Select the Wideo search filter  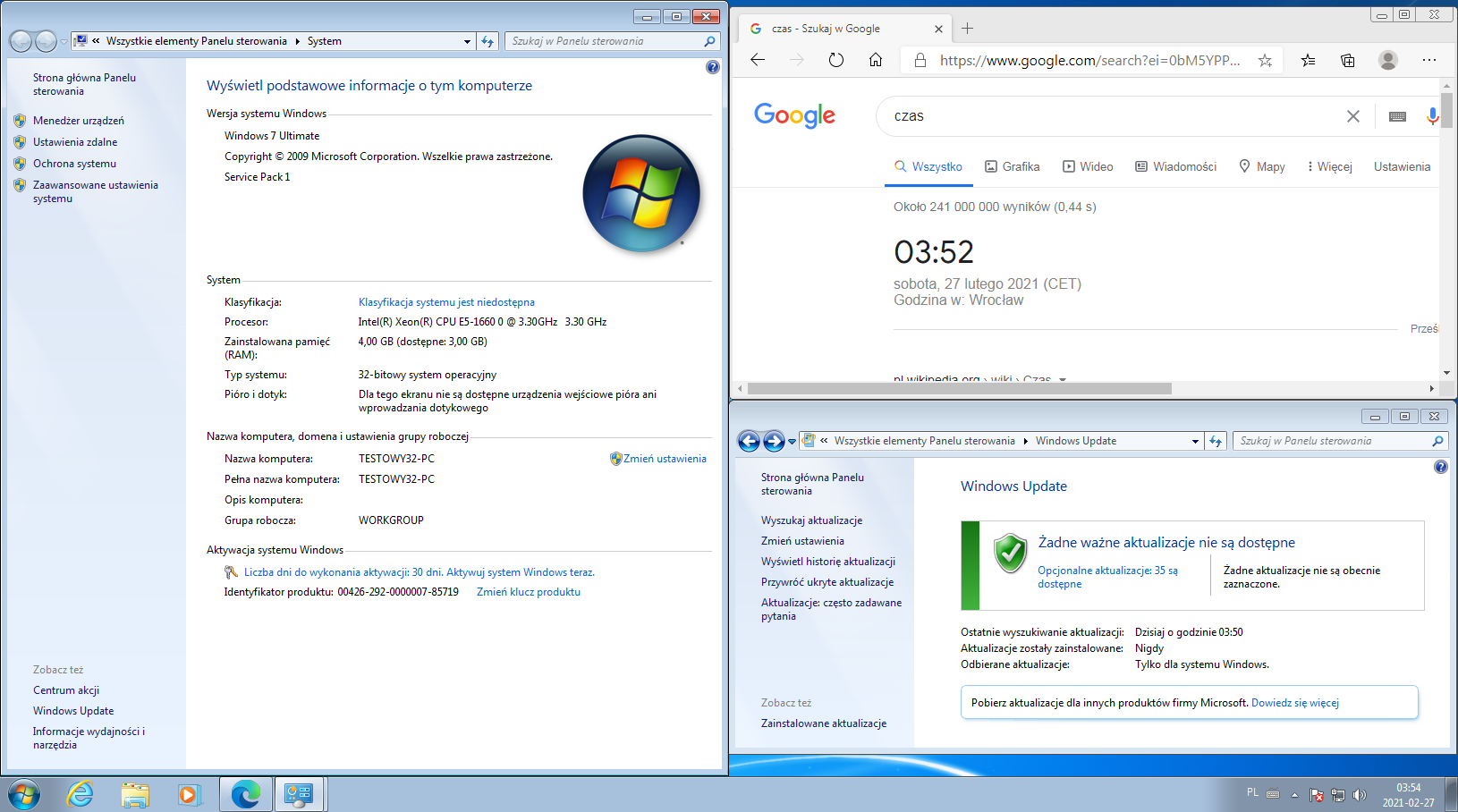tap(1088, 166)
